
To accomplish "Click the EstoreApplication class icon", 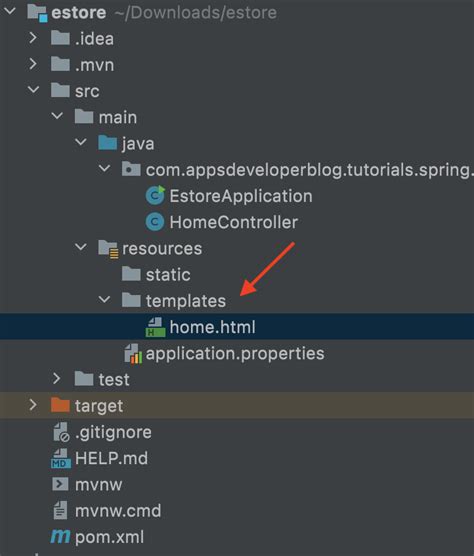I will click(155, 195).
